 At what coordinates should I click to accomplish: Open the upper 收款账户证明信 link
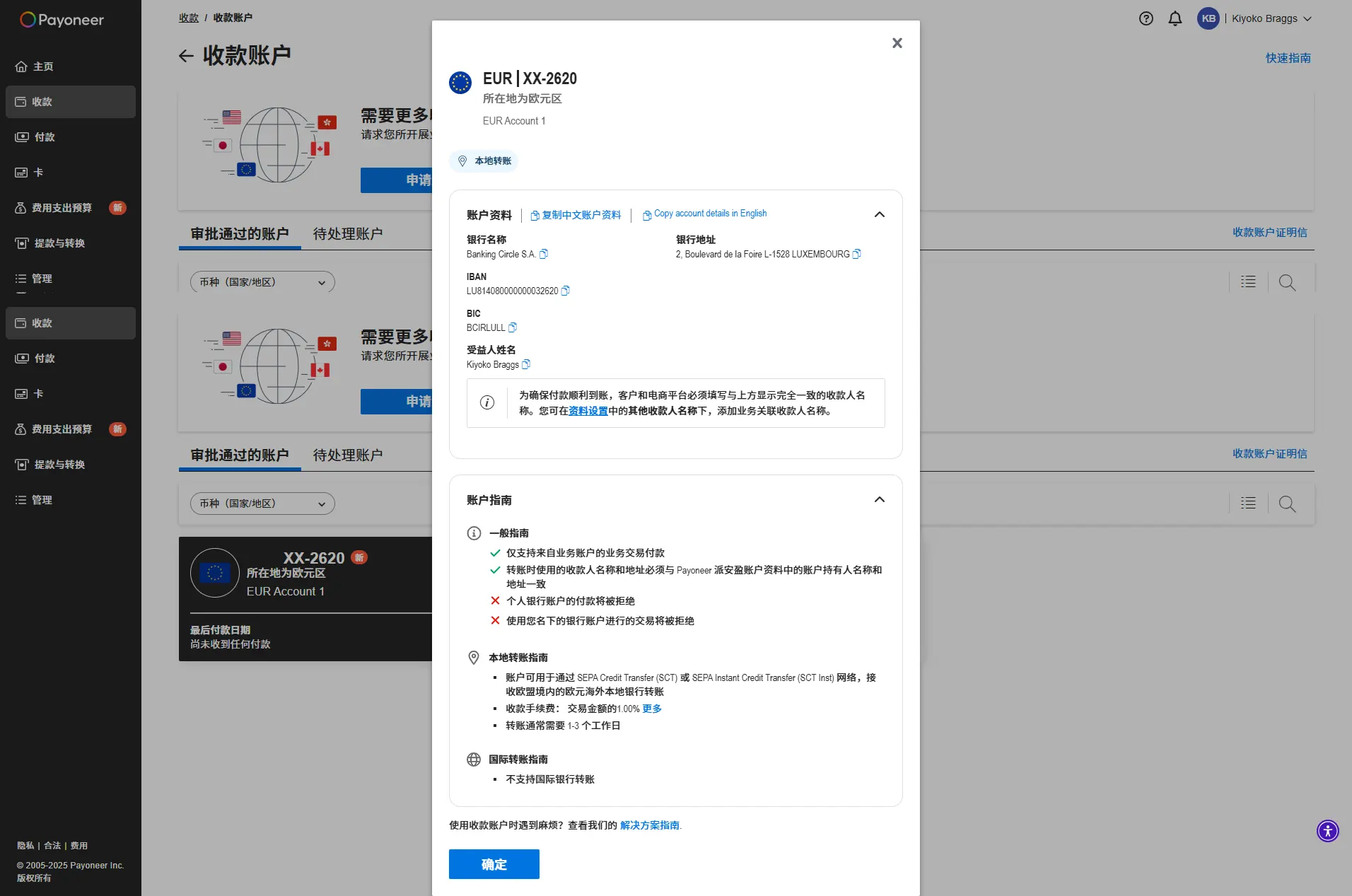click(x=1270, y=232)
